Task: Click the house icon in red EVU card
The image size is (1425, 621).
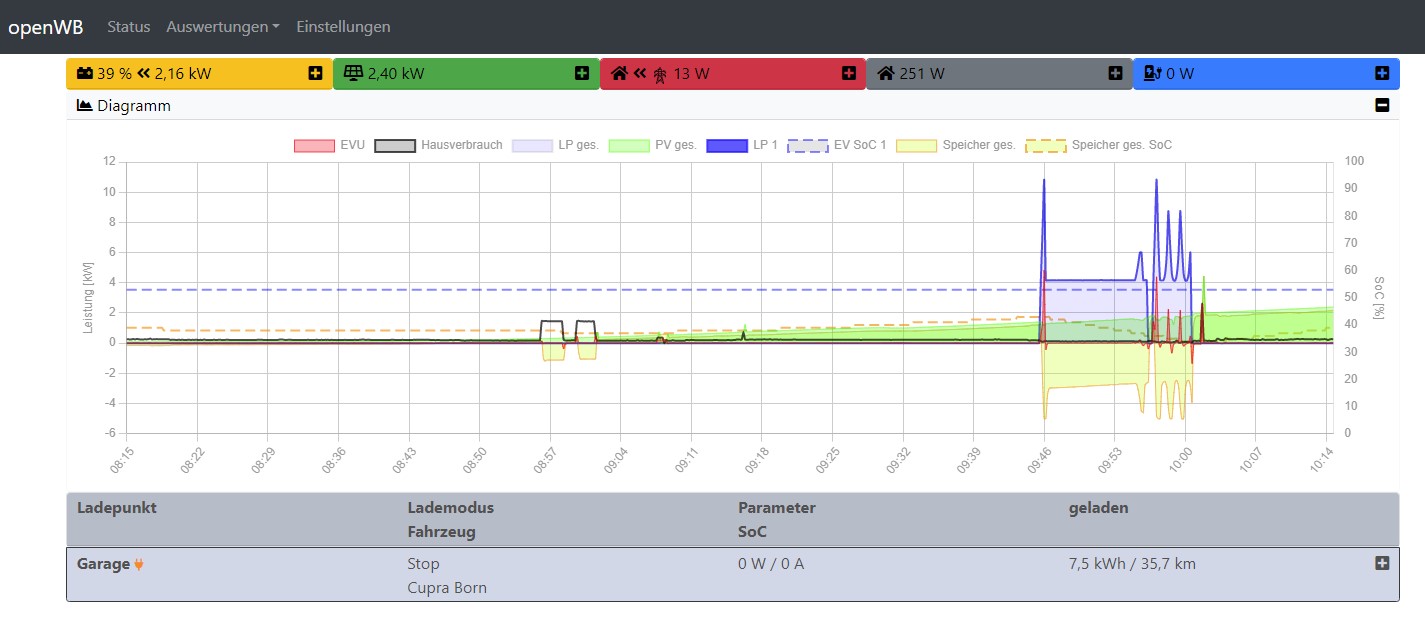Action: (619, 73)
